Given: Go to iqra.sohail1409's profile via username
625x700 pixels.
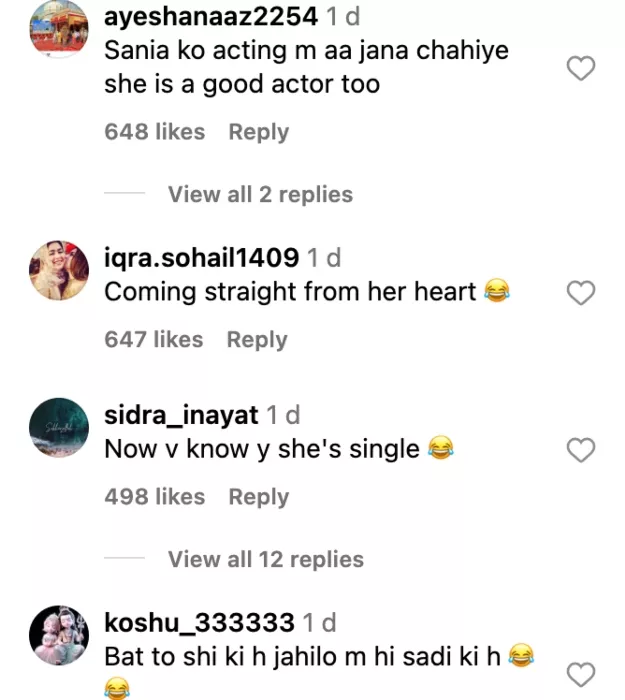Looking at the screenshot, I should [x=201, y=258].
